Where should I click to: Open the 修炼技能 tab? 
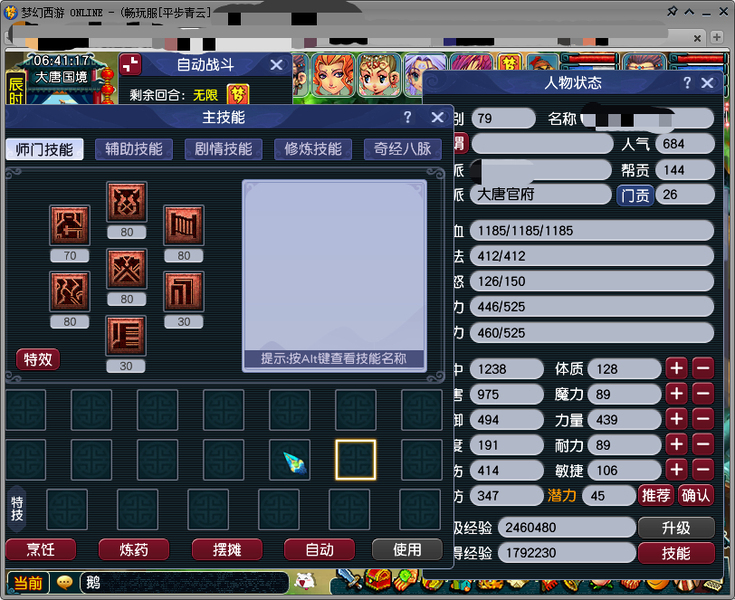click(x=313, y=149)
